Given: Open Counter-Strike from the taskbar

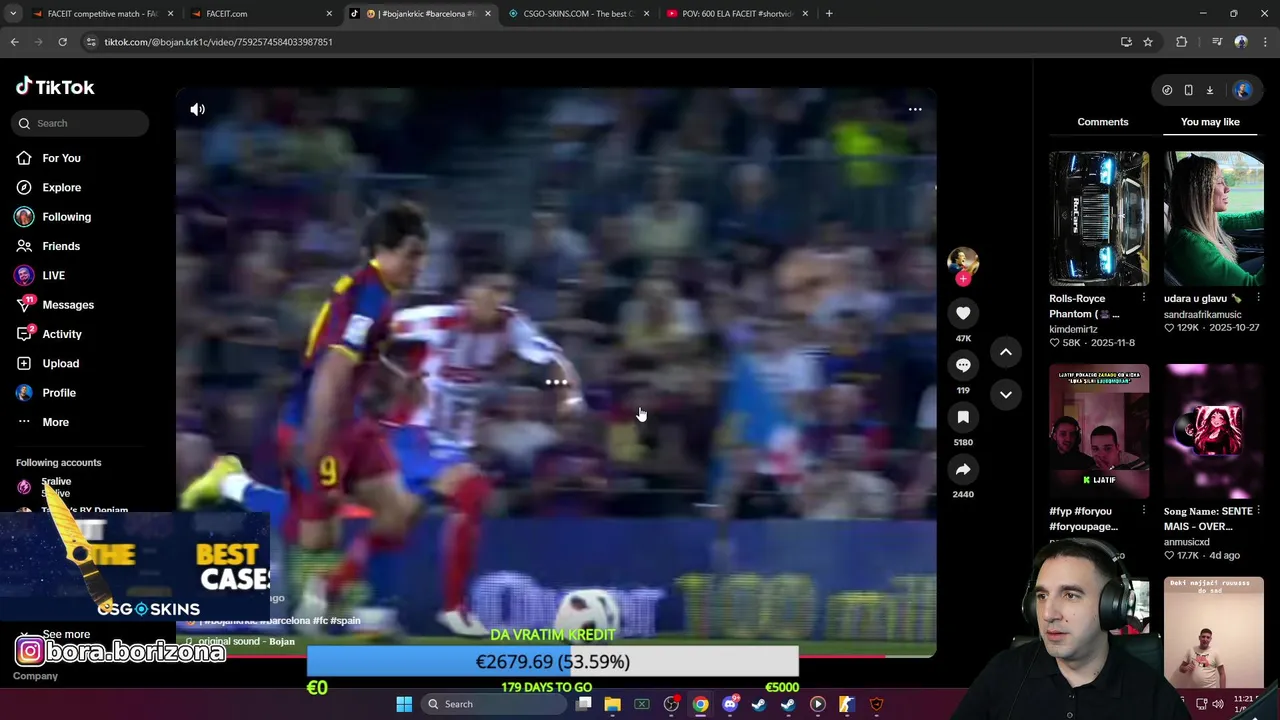Looking at the screenshot, I should pyautogui.click(x=846, y=704).
